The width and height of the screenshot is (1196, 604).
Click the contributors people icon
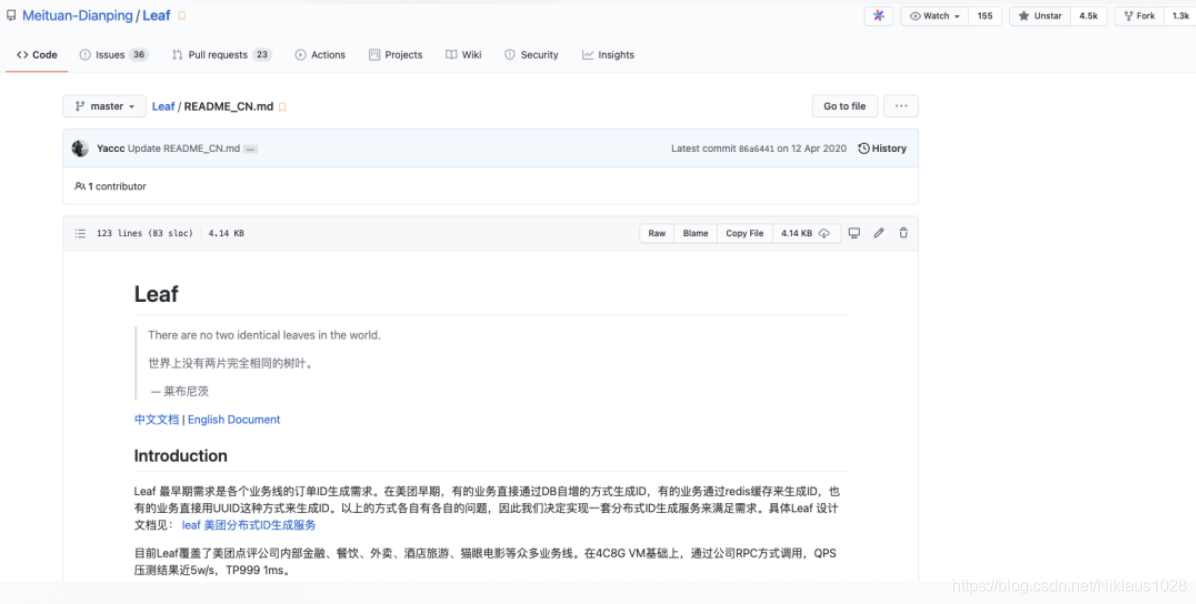pyautogui.click(x=80, y=186)
